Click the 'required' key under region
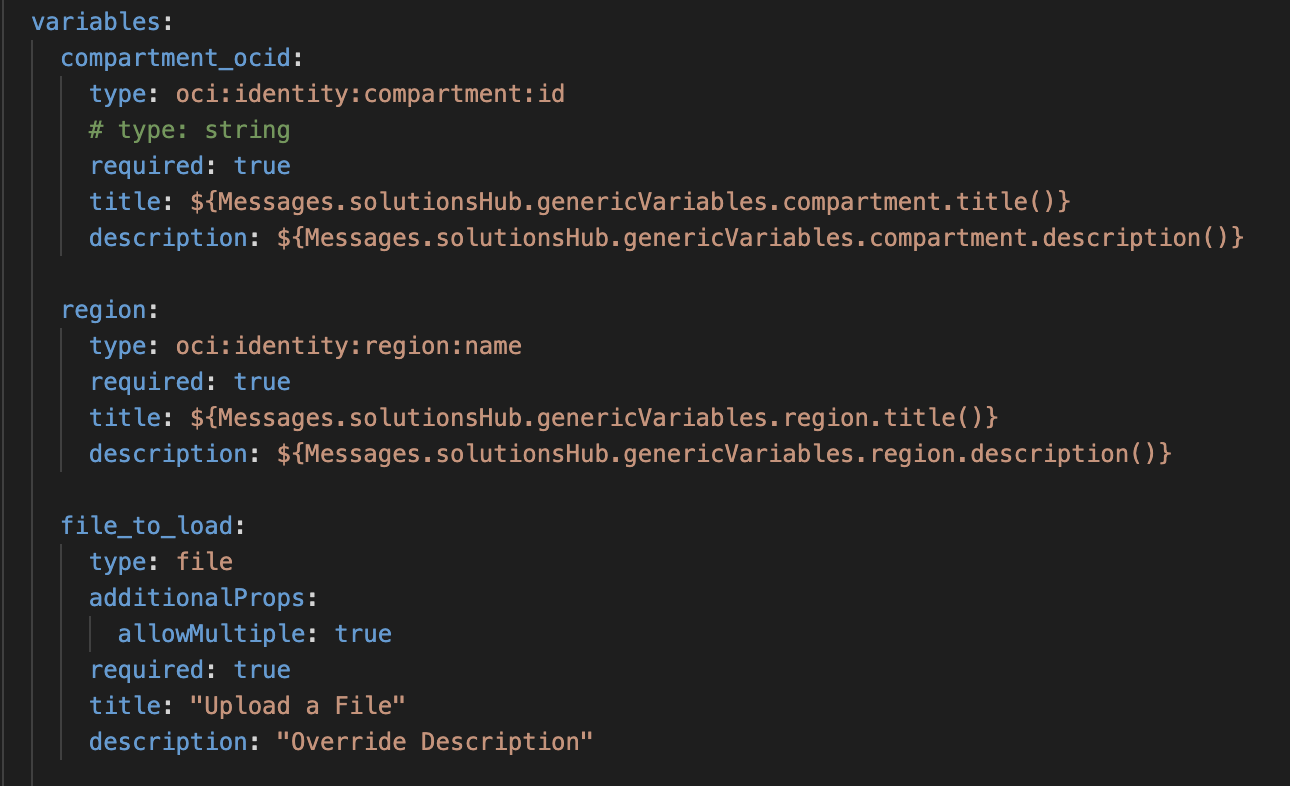Viewport: 1290px width, 786px height. (146, 382)
